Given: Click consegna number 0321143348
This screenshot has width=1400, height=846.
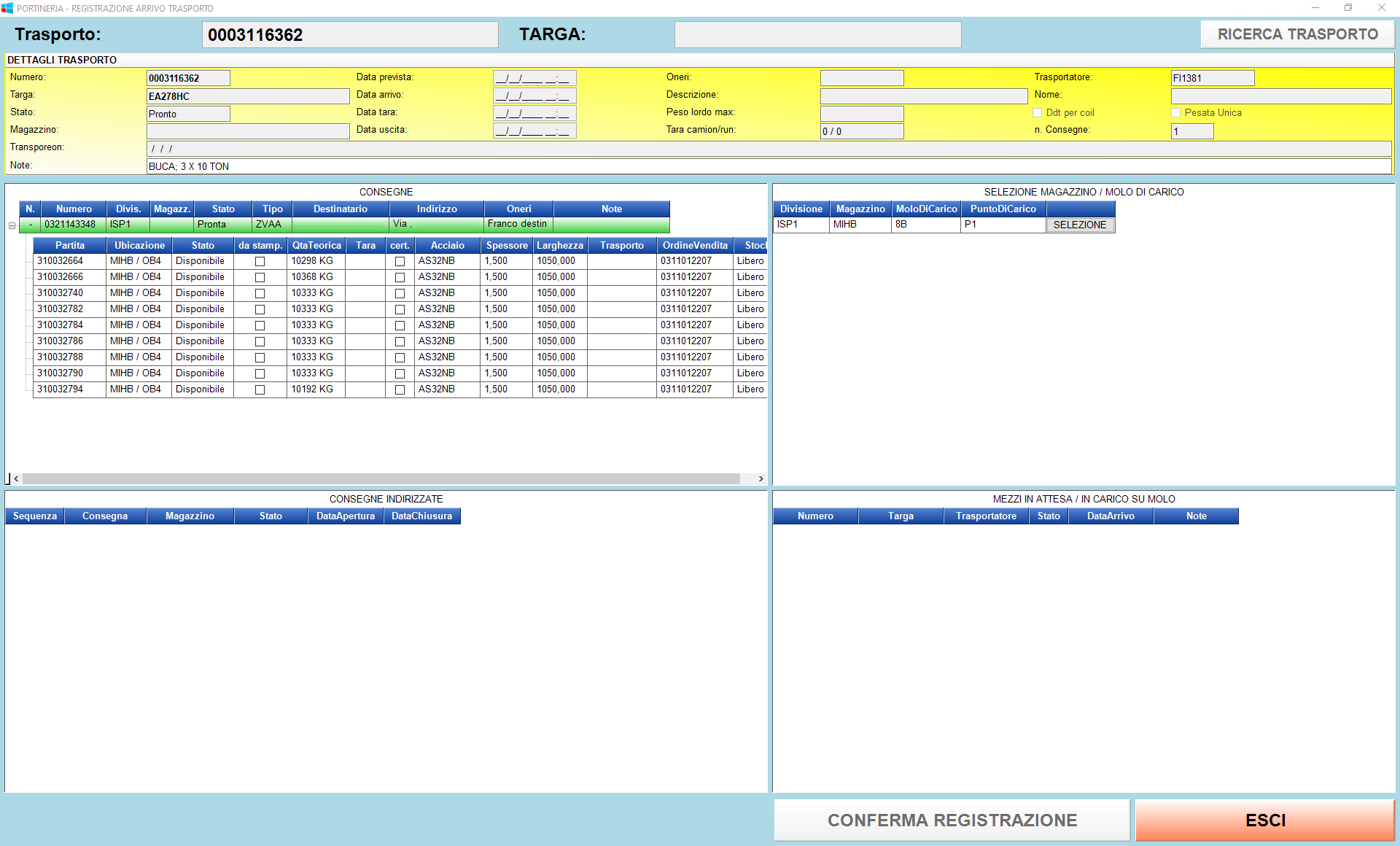Looking at the screenshot, I should click(73, 225).
